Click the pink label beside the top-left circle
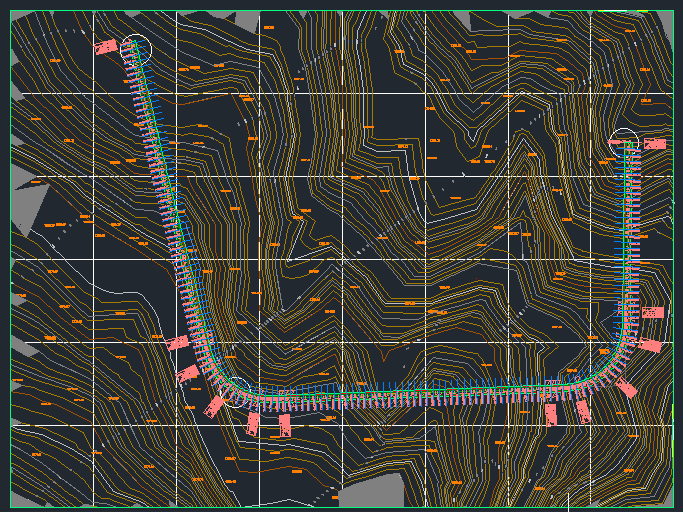 pyautogui.click(x=105, y=46)
